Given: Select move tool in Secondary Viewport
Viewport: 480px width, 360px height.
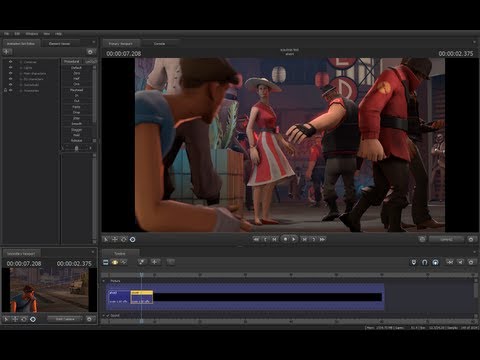Looking at the screenshot, I should pos(15,319).
